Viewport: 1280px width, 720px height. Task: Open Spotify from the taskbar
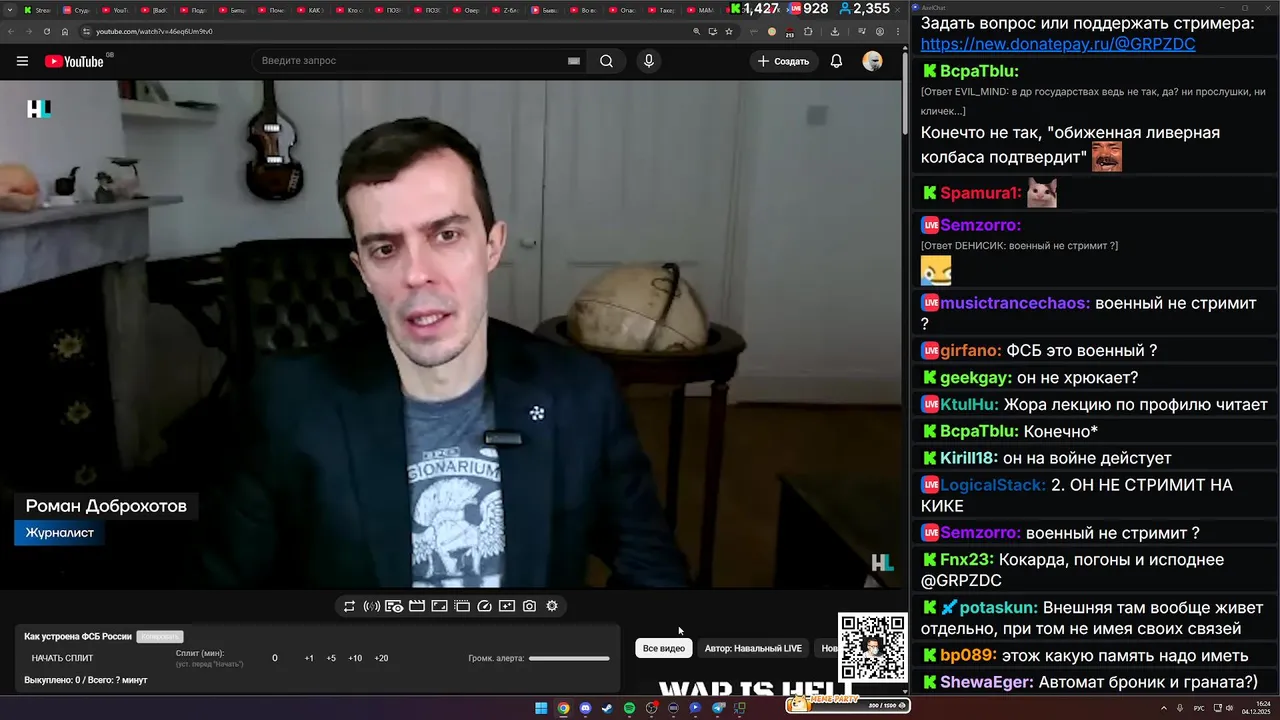pyautogui.click(x=629, y=708)
